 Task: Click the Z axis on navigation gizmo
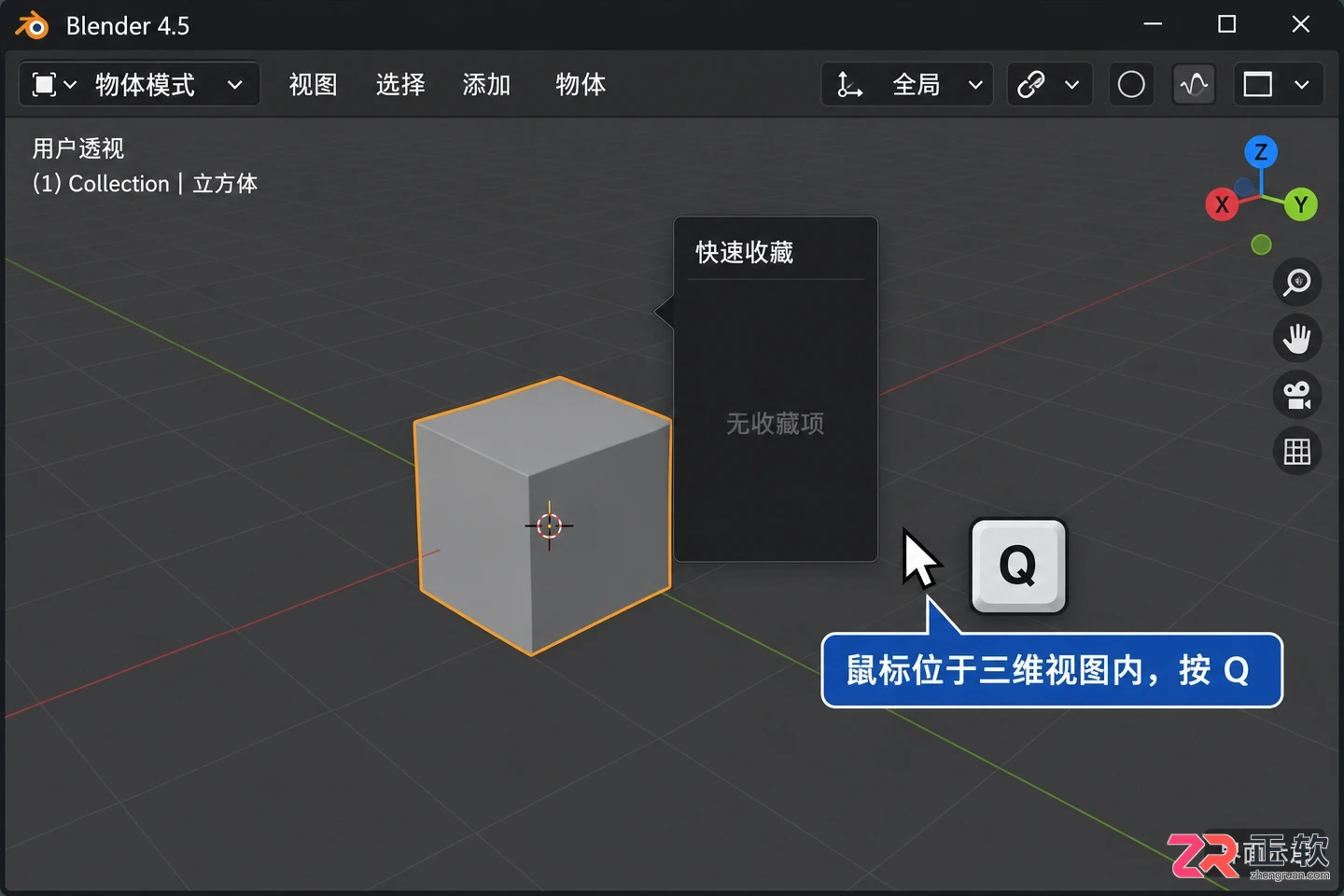tap(1261, 152)
